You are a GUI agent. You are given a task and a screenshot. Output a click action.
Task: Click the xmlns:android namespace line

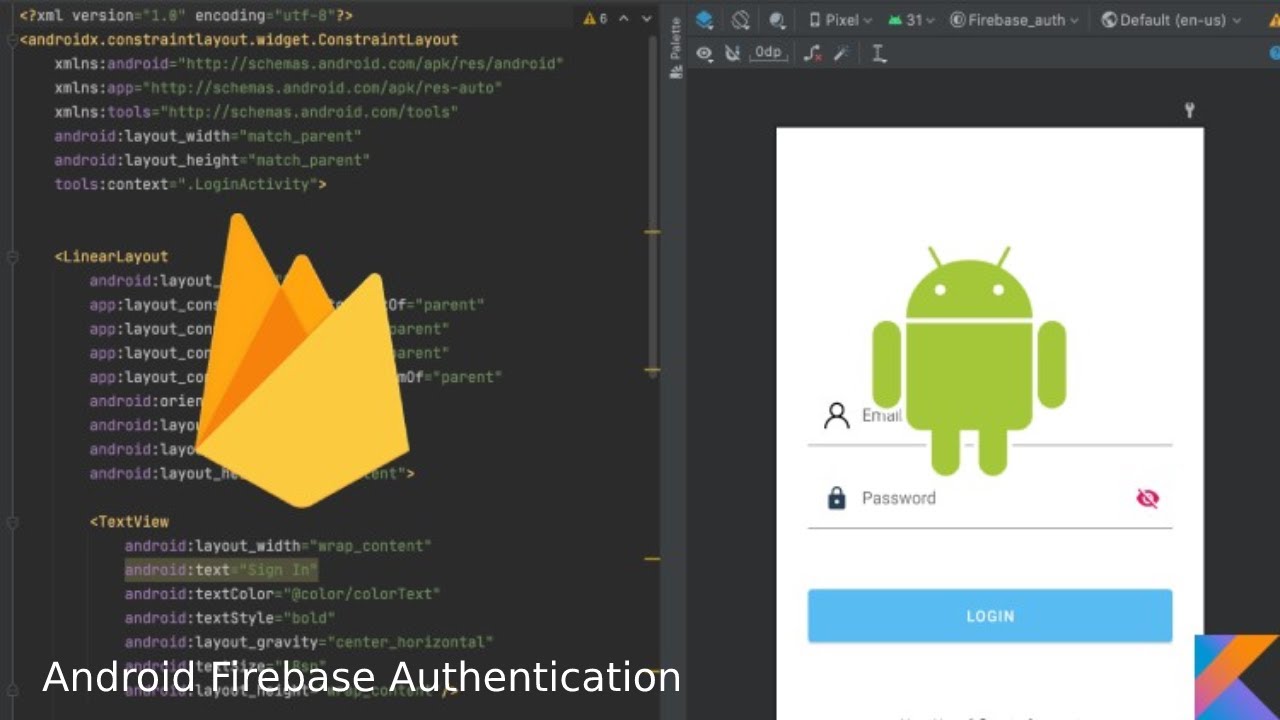coord(309,64)
